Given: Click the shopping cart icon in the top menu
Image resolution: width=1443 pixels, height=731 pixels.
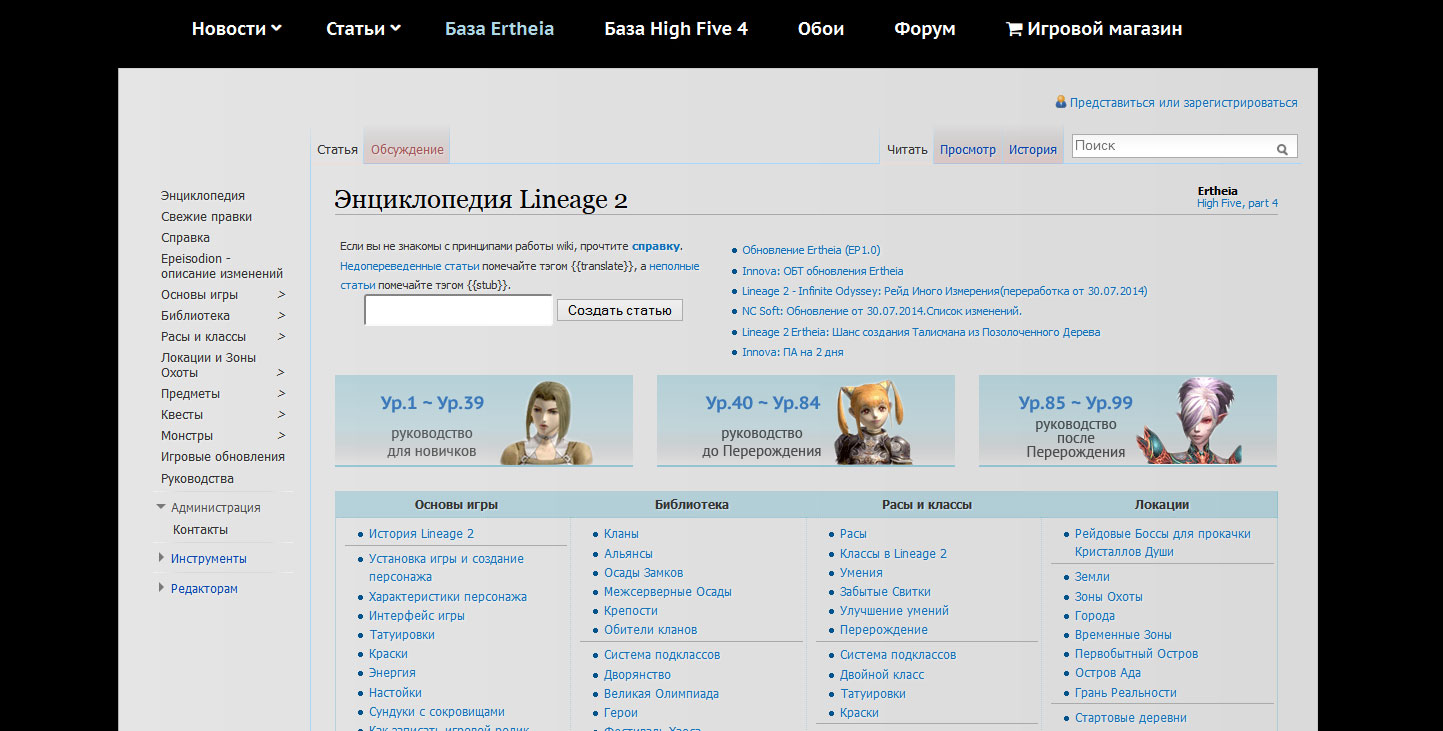Looking at the screenshot, I should tap(1014, 29).
